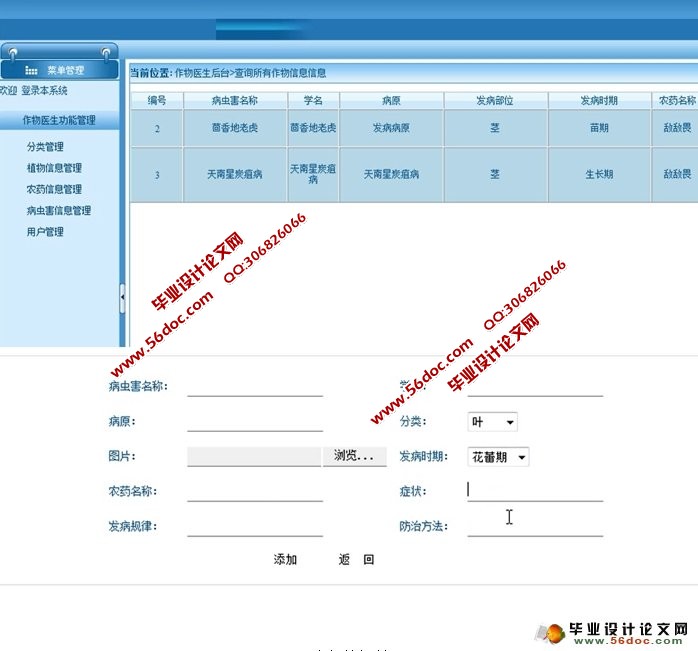
Task: Focus the 发病规律 text field
Action: [255, 526]
